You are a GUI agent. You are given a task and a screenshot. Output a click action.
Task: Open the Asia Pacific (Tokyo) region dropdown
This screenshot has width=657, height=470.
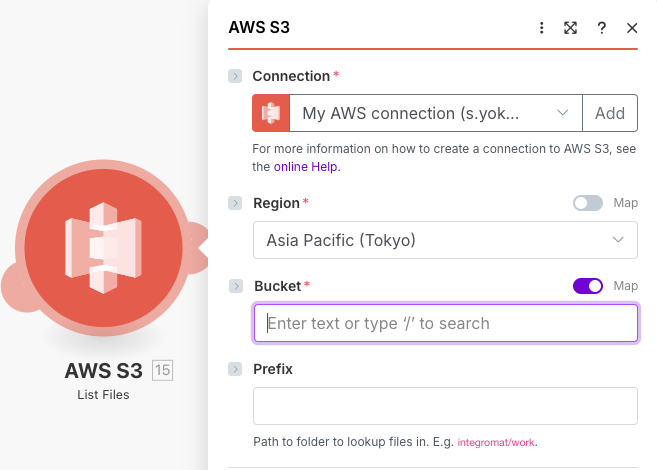click(445, 240)
